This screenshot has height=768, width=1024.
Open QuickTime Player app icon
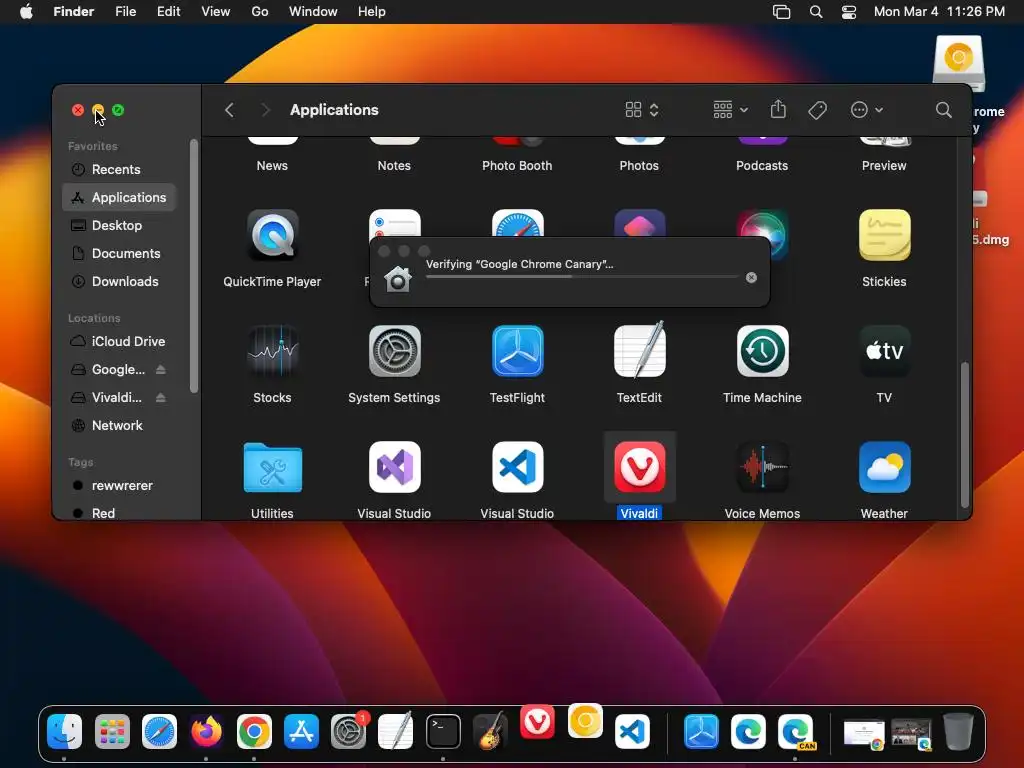272,236
